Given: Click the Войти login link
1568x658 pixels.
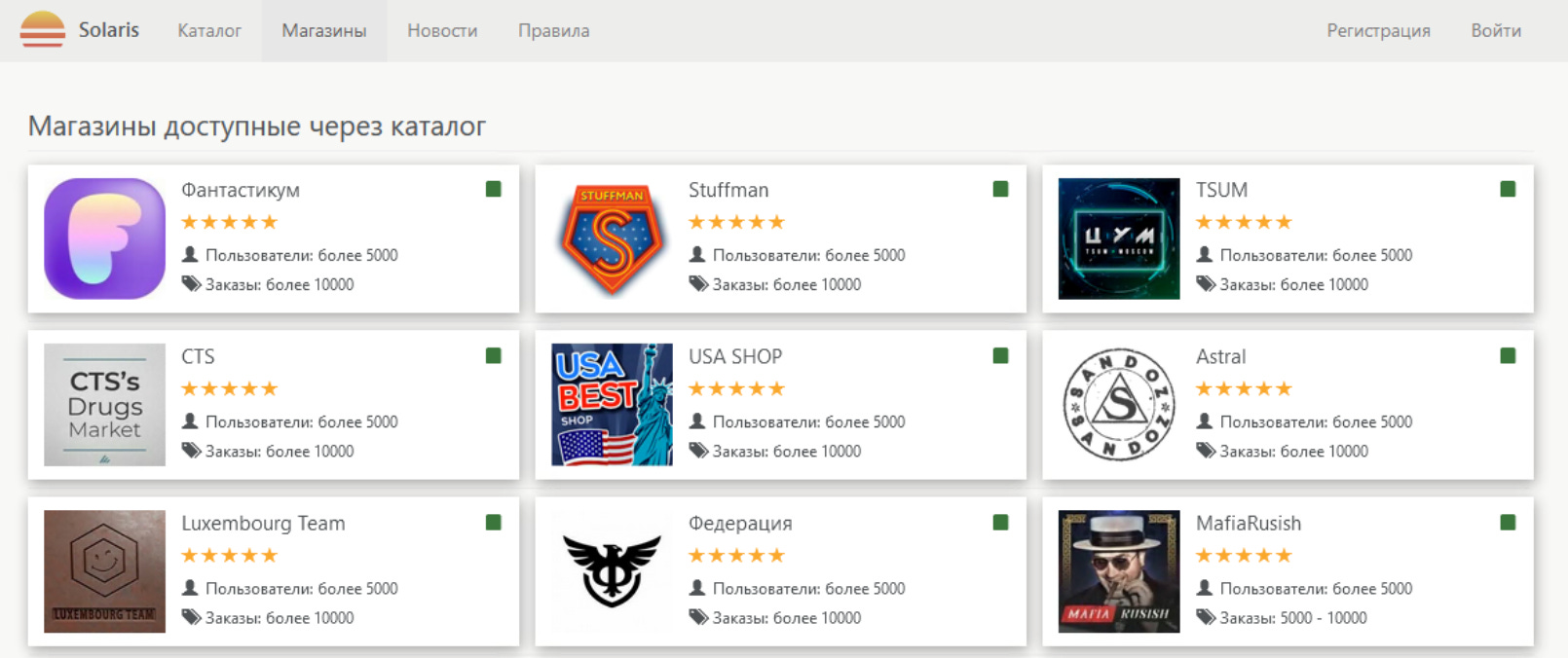Looking at the screenshot, I should tap(1496, 31).
